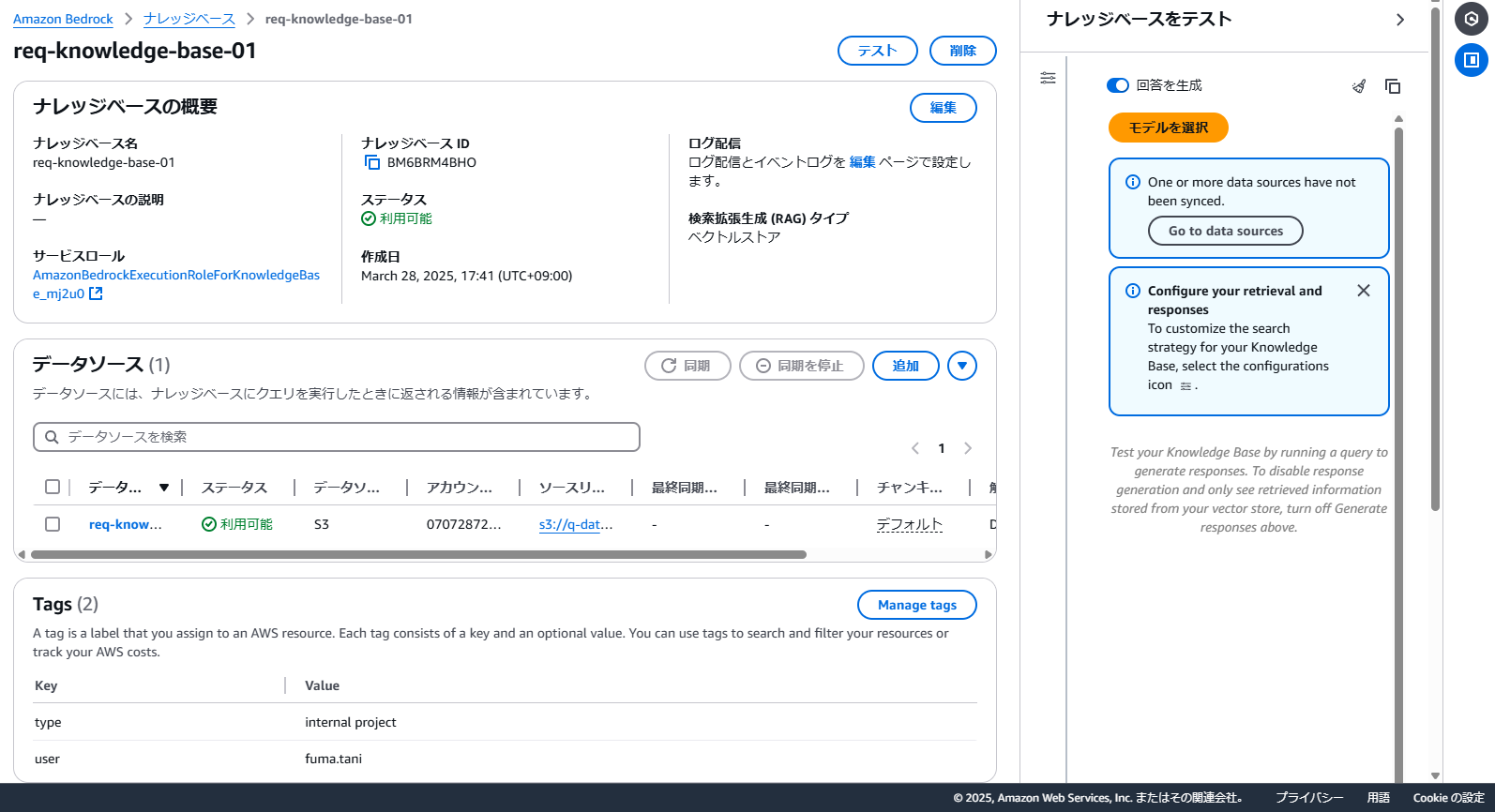Click モデルを選択 button
The image size is (1495, 812).
(1169, 128)
